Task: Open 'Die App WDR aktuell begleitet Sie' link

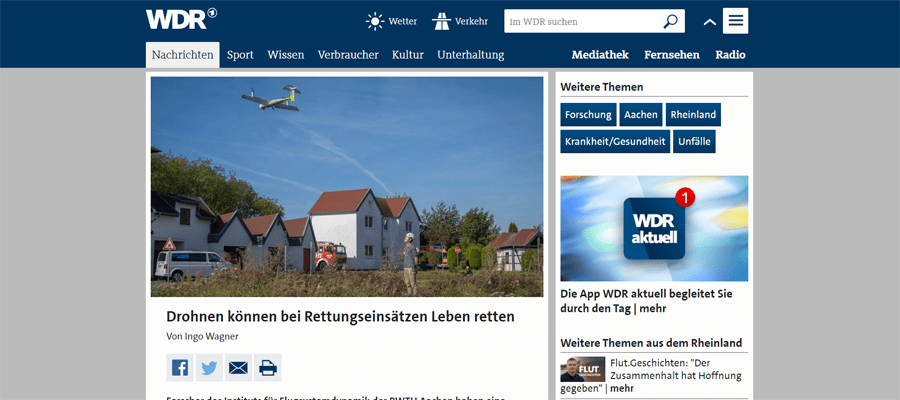Action: (x=646, y=301)
